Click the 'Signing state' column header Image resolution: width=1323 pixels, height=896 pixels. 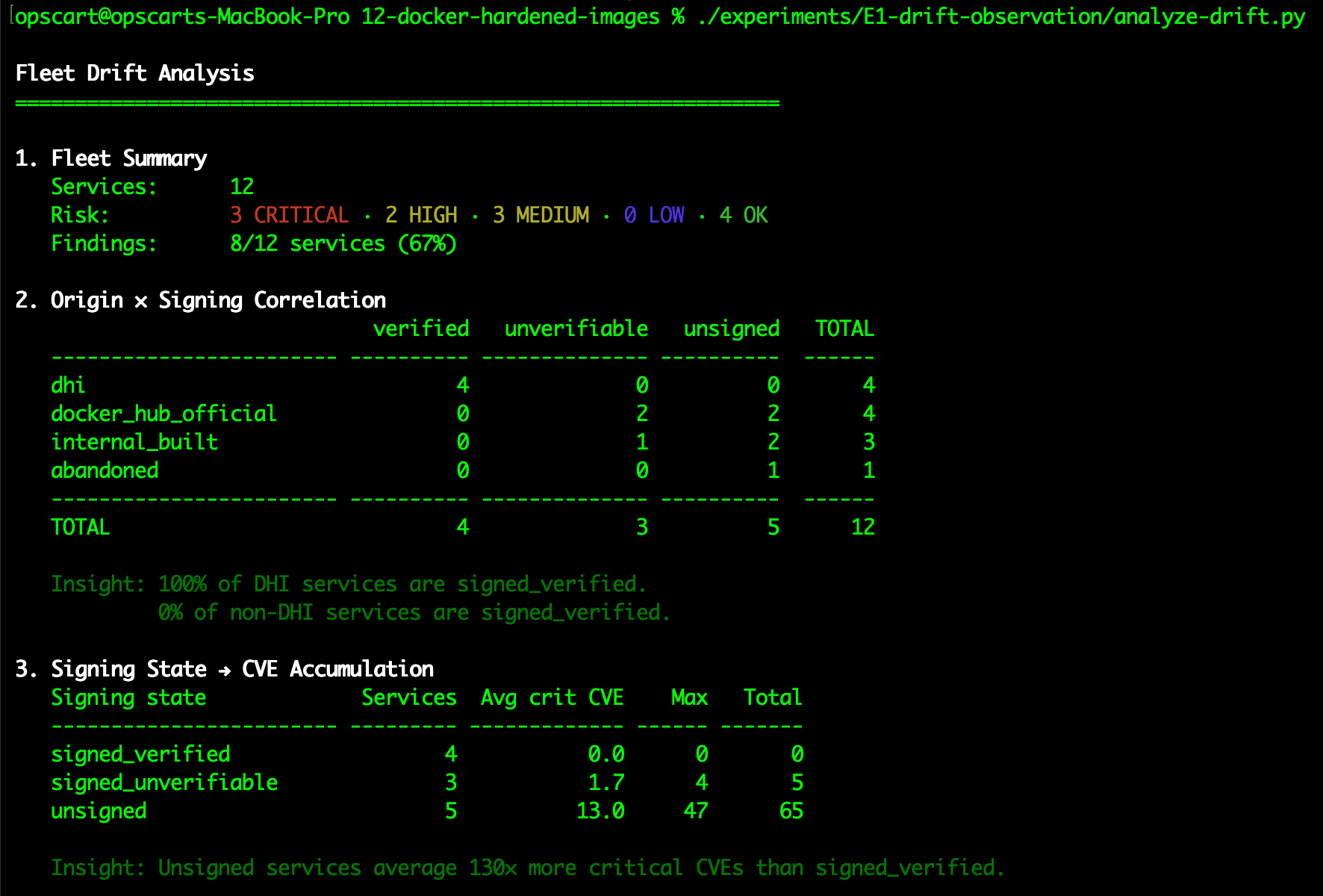coord(128,697)
